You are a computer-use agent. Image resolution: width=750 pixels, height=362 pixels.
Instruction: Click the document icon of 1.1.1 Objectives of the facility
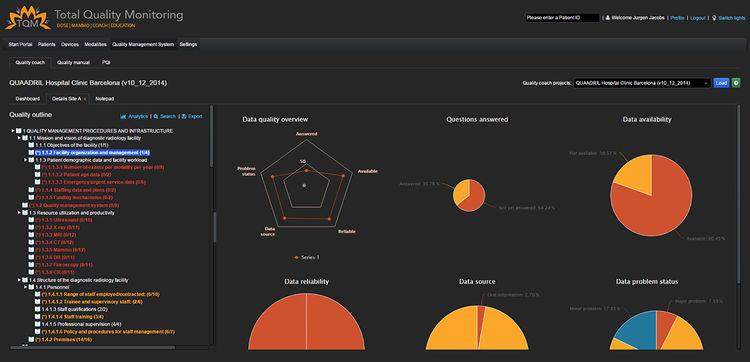[31, 145]
